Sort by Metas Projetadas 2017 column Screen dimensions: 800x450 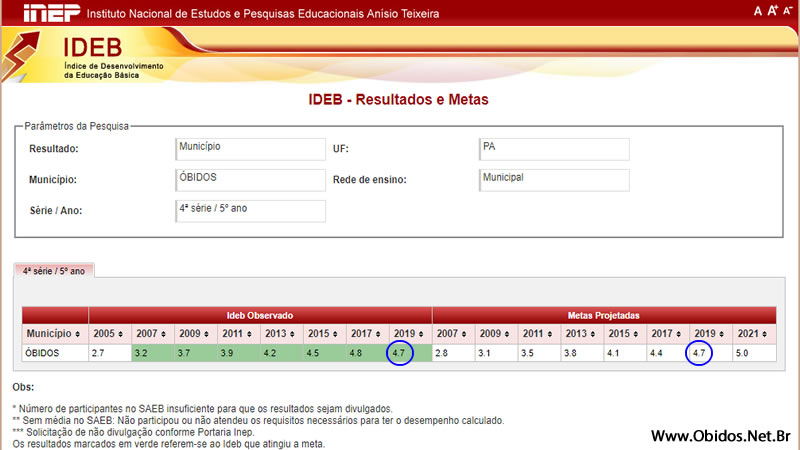(679, 334)
